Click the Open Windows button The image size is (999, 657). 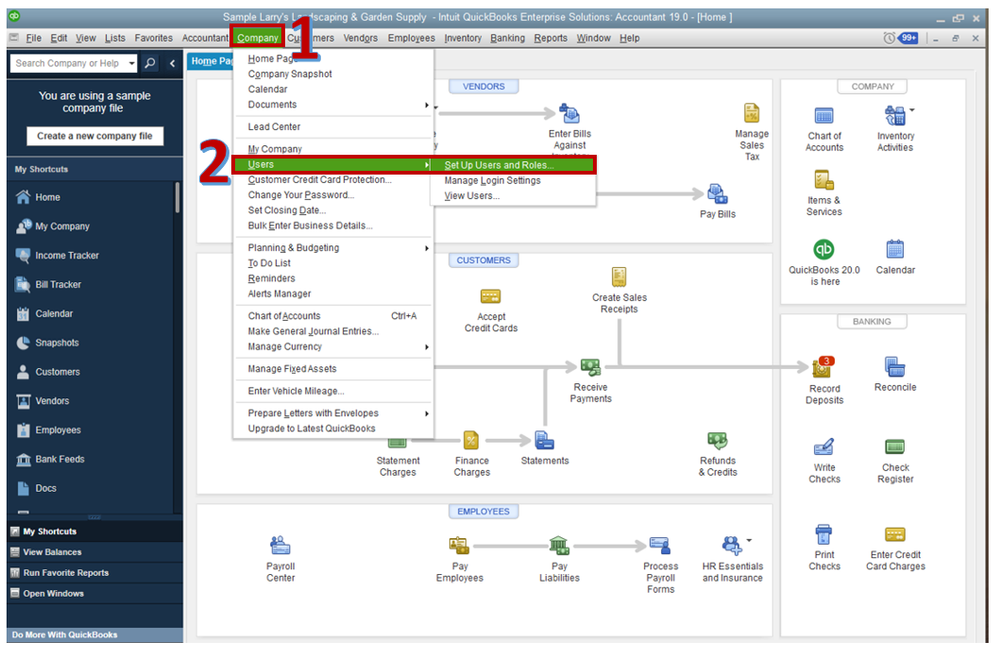(94, 594)
